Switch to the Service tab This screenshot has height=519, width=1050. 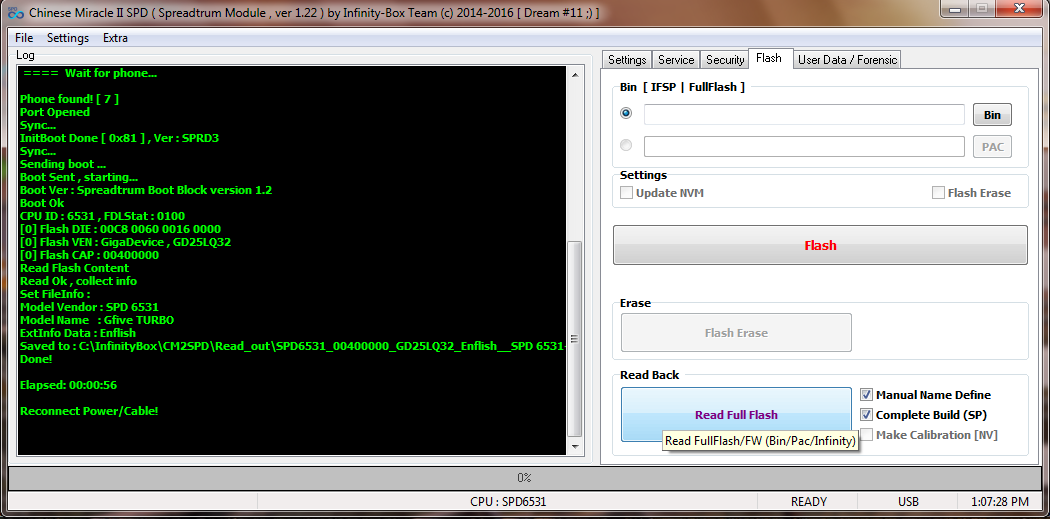pos(676,60)
